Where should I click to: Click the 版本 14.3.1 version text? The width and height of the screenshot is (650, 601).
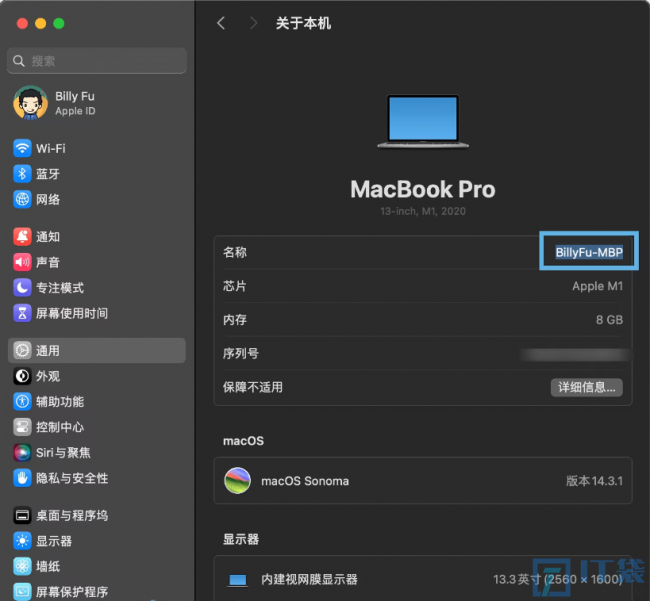tap(594, 481)
